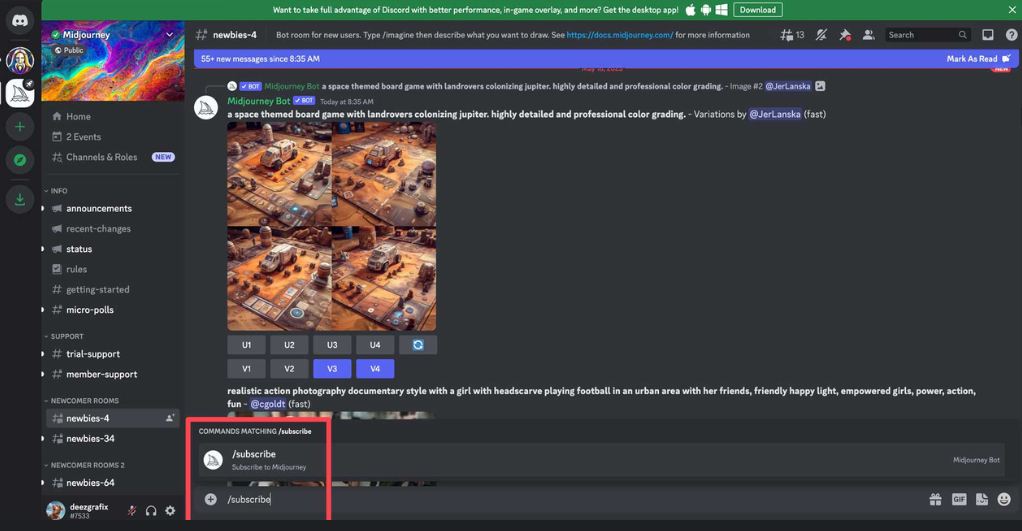Click the @cgoldt mention

tap(268, 404)
